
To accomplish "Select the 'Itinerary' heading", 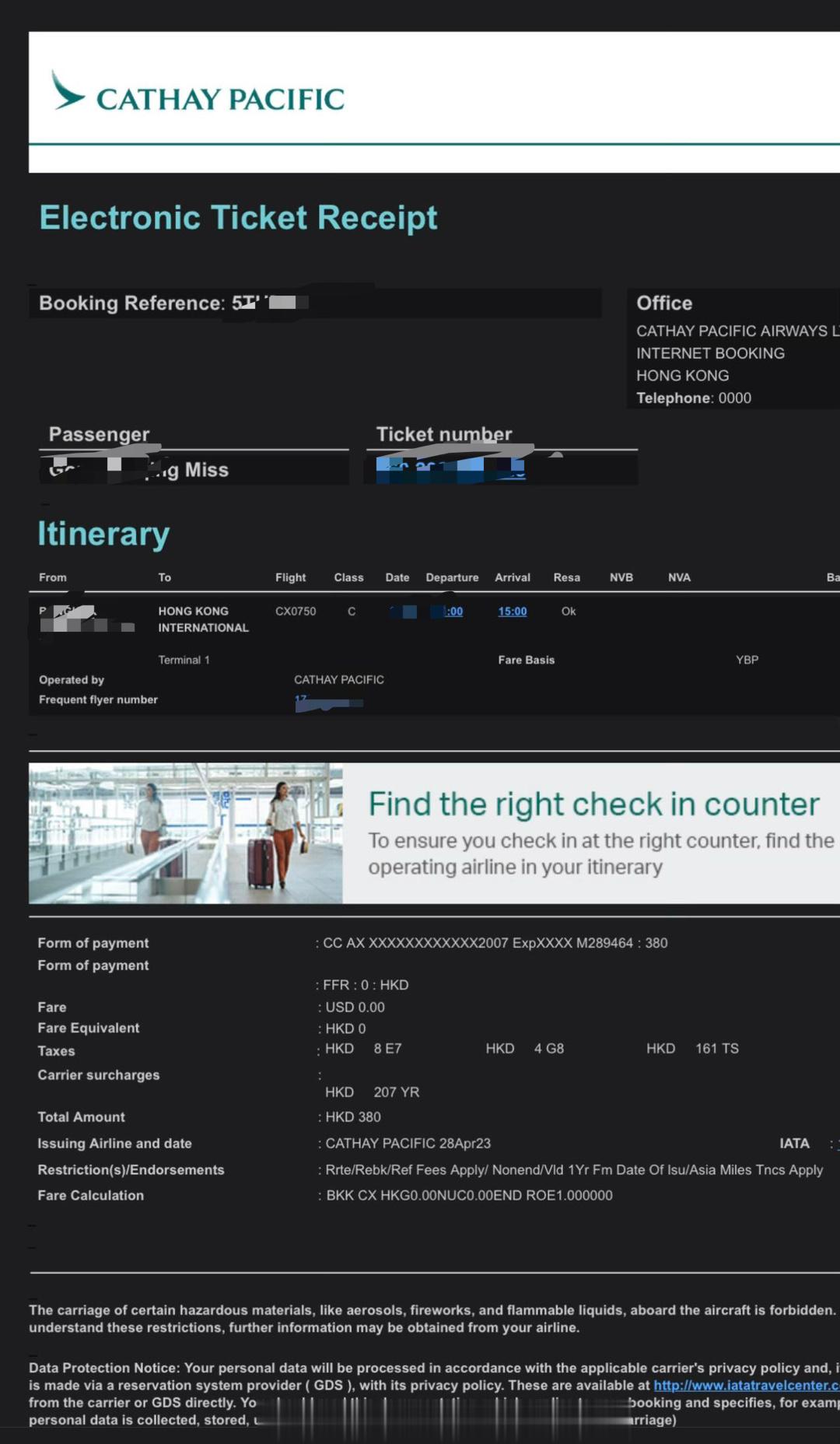I will pos(103,534).
